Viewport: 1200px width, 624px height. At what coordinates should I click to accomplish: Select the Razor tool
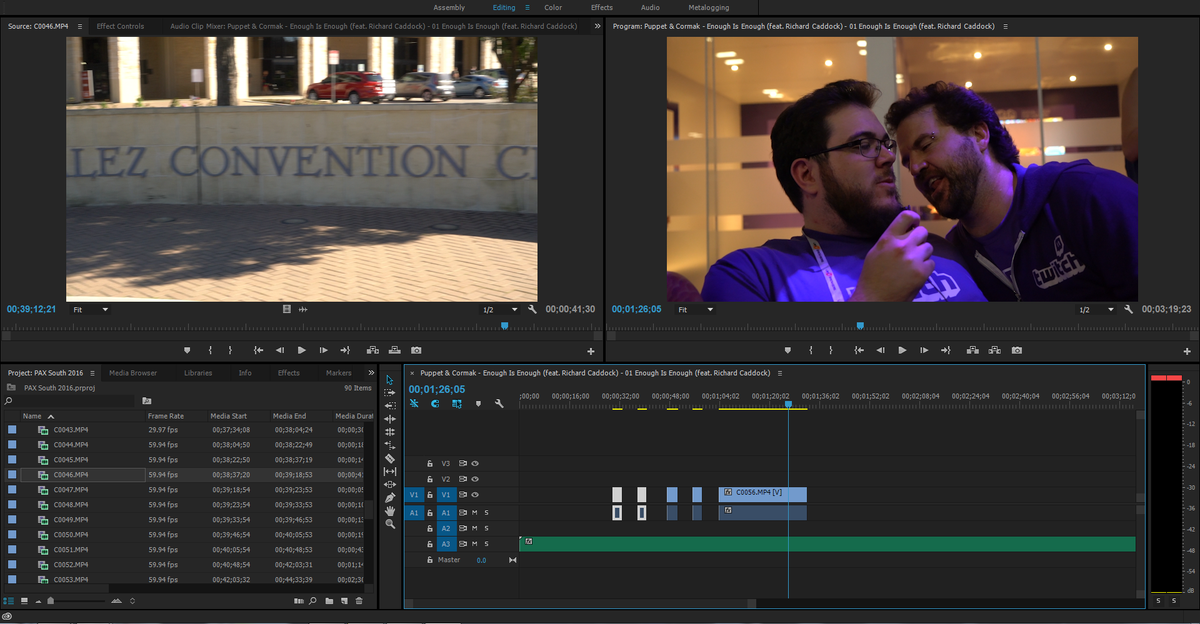click(390, 458)
